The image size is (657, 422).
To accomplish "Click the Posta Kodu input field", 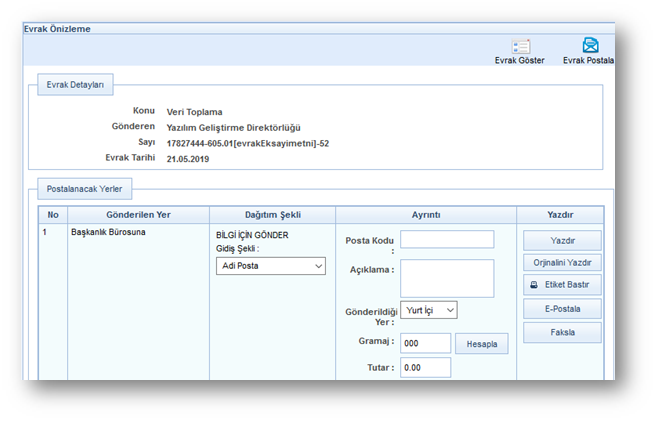I will point(447,239).
